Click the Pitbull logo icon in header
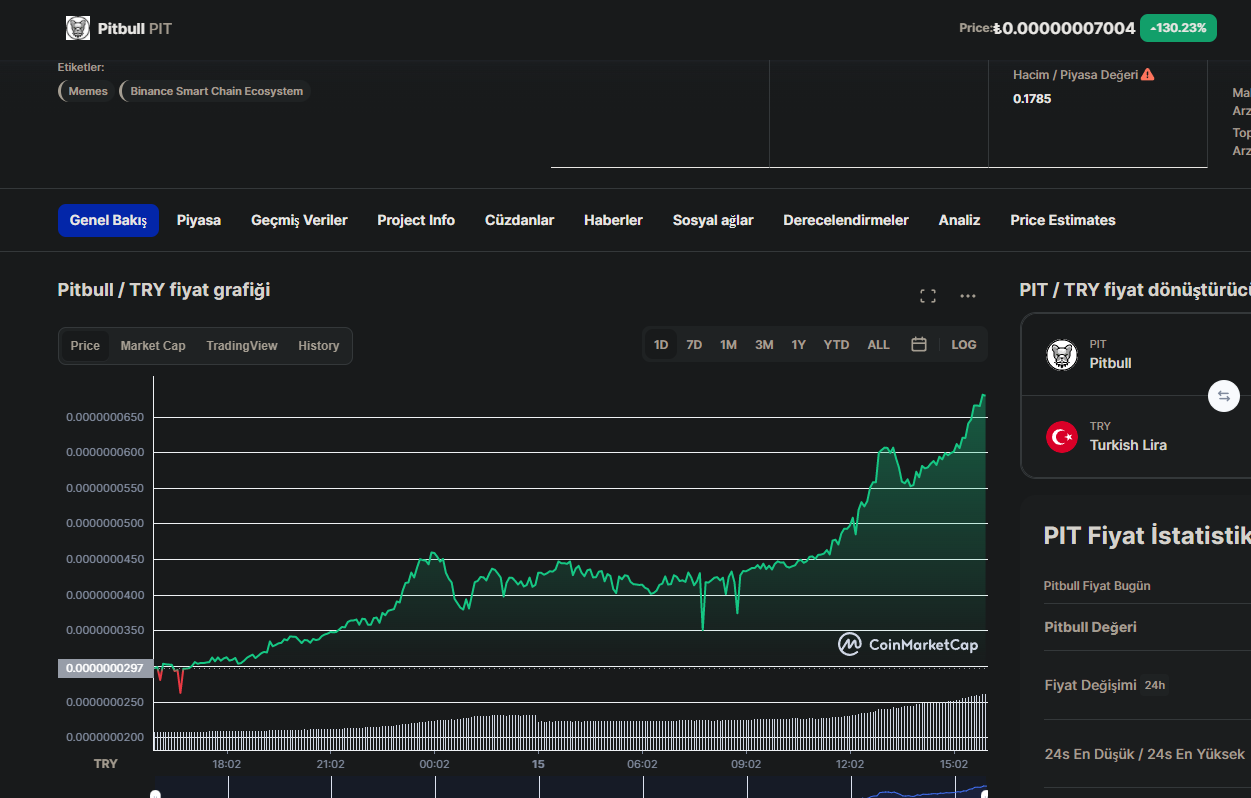Image resolution: width=1251 pixels, height=798 pixels. click(78, 28)
